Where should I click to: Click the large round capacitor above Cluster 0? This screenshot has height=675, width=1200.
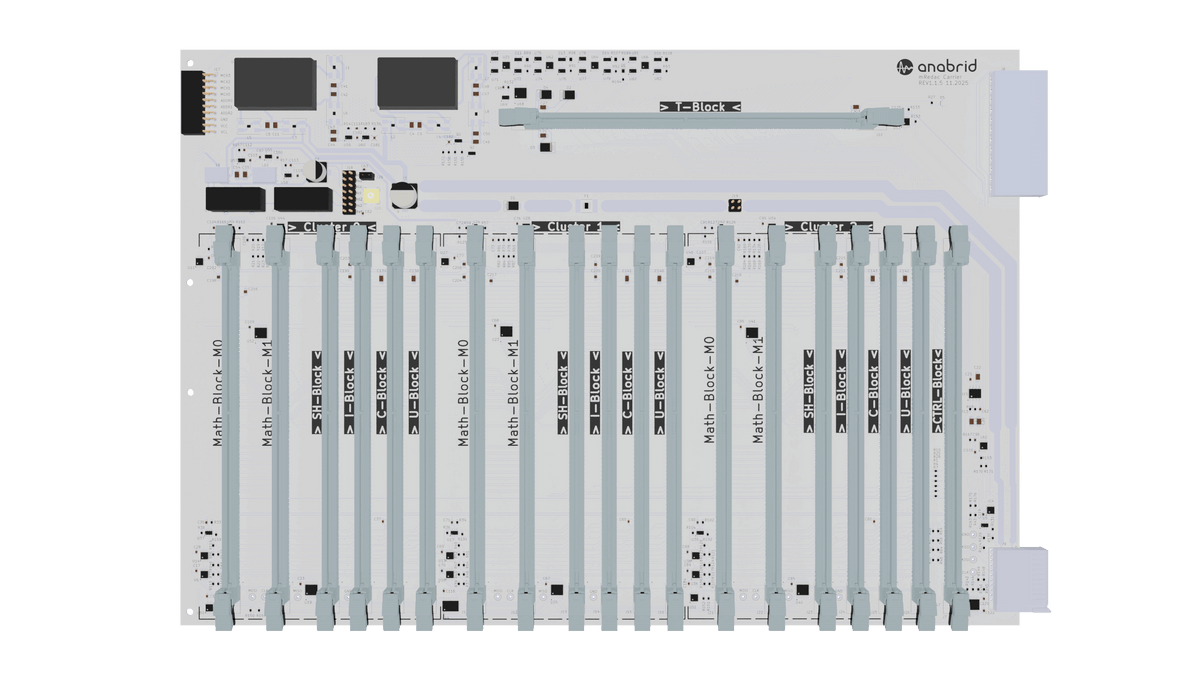pyautogui.click(x=404, y=194)
